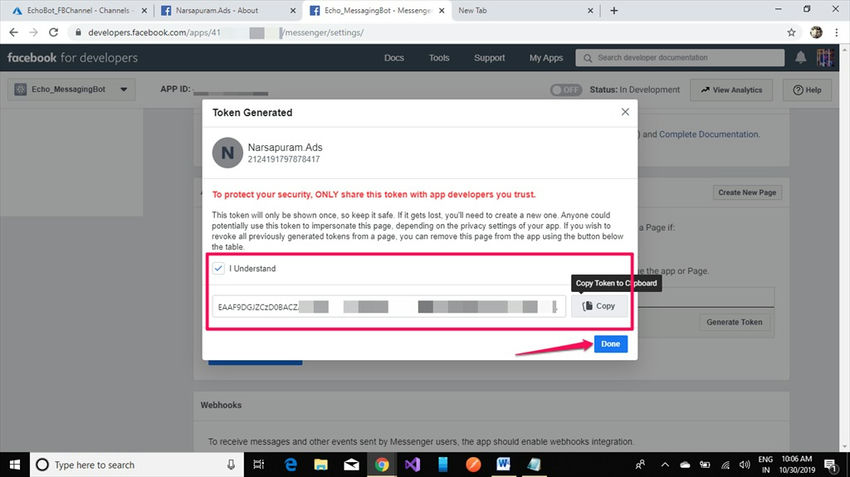
Task: Click the Windows taskbar search box
Action: click(137, 465)
